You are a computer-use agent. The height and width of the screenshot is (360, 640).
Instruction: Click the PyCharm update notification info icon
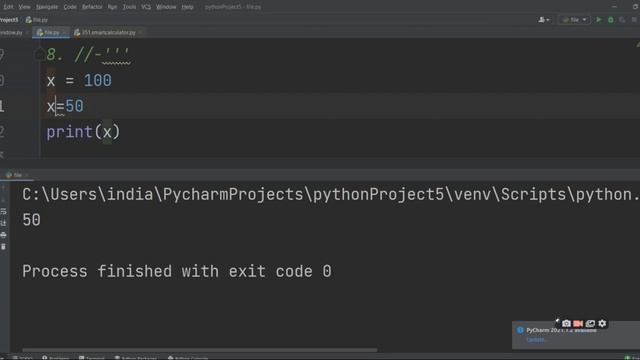[520, 330]
